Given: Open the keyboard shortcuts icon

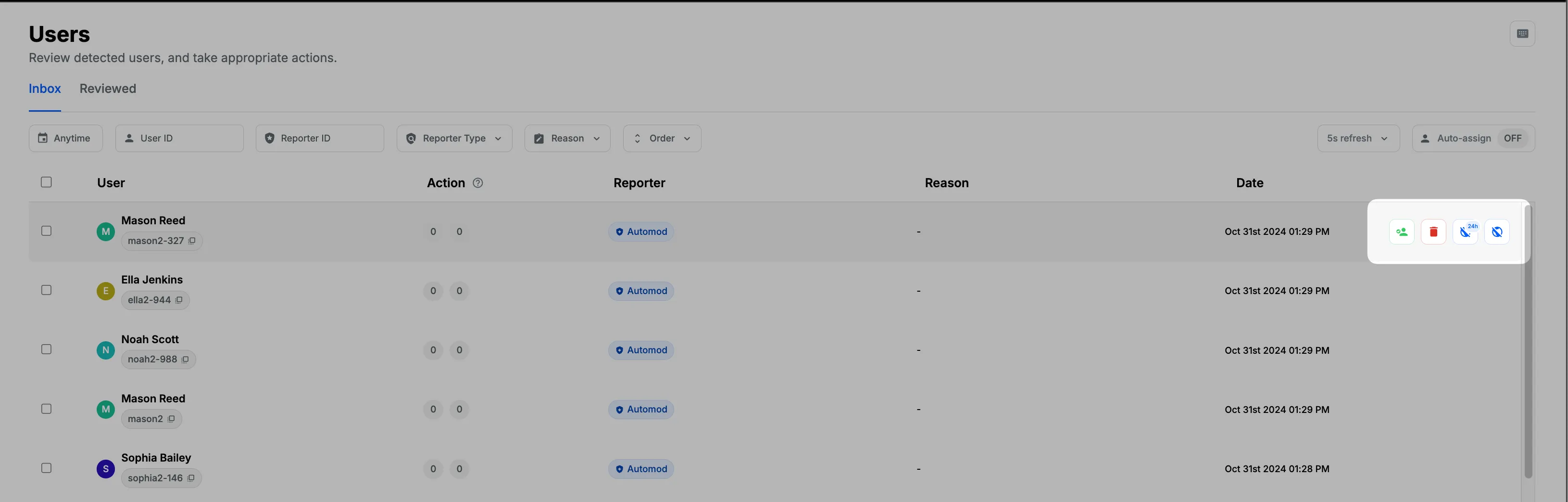Looking at the screenshot, I should tap(1523, 34).
